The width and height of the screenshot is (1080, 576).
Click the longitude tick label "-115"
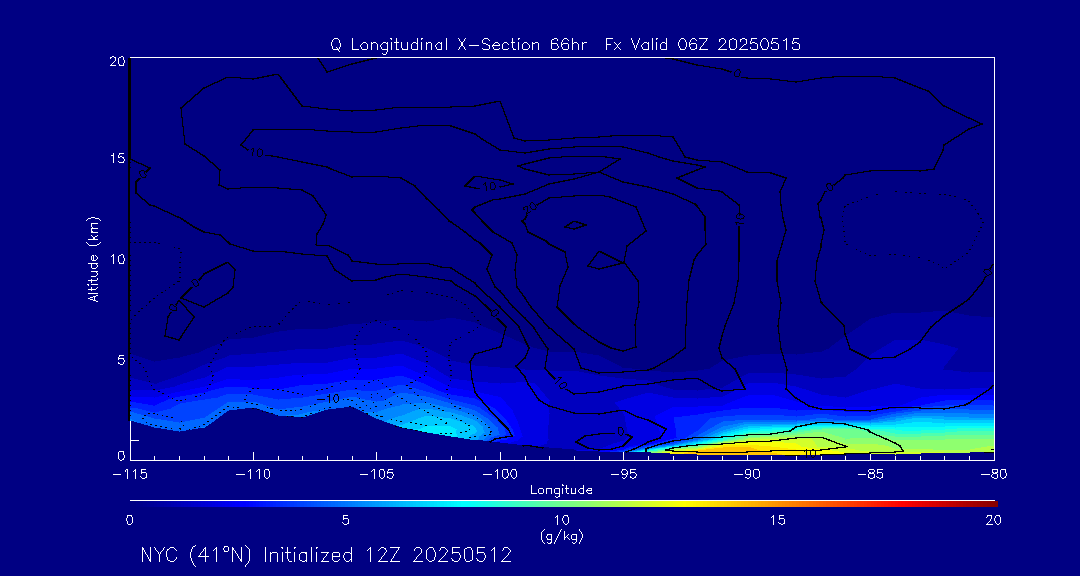(x=129, y=474)
